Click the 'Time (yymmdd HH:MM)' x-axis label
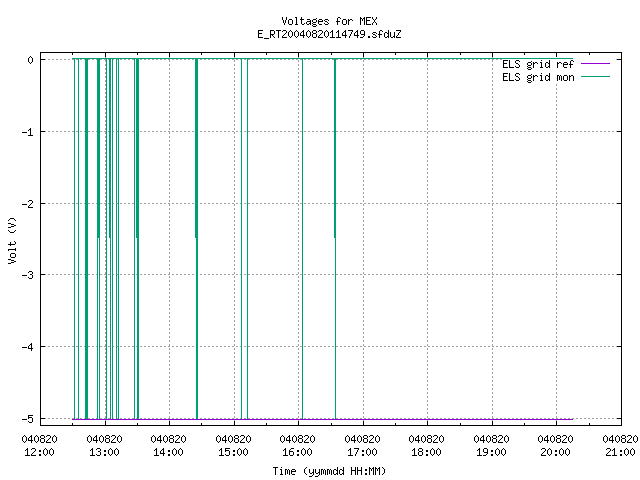Viewport: 640px width, 480px height. coord(329,471)
